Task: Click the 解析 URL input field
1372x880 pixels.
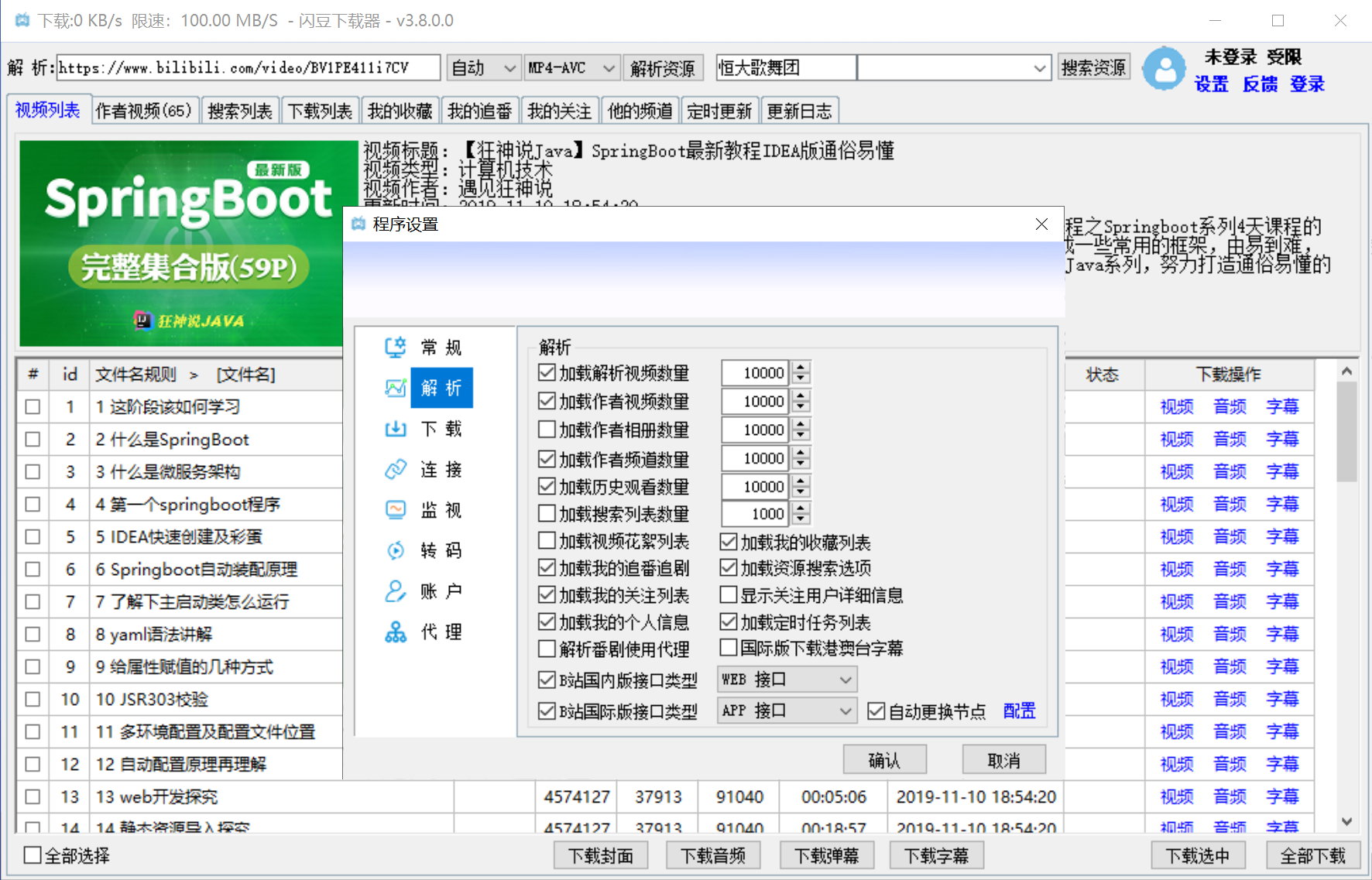Action: [x=248, y=68]
